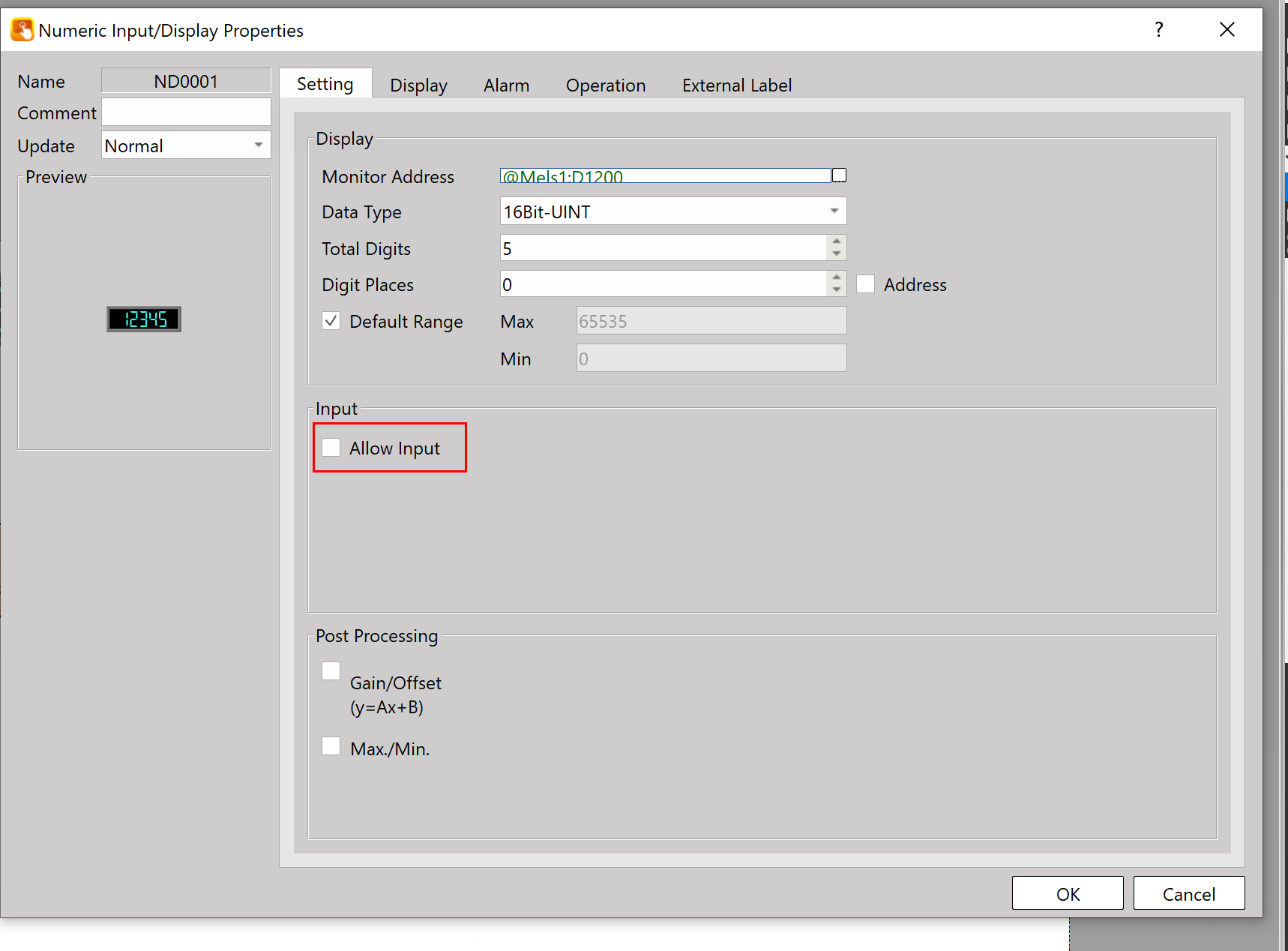Click the numeric display preview thumbnail

144,319
